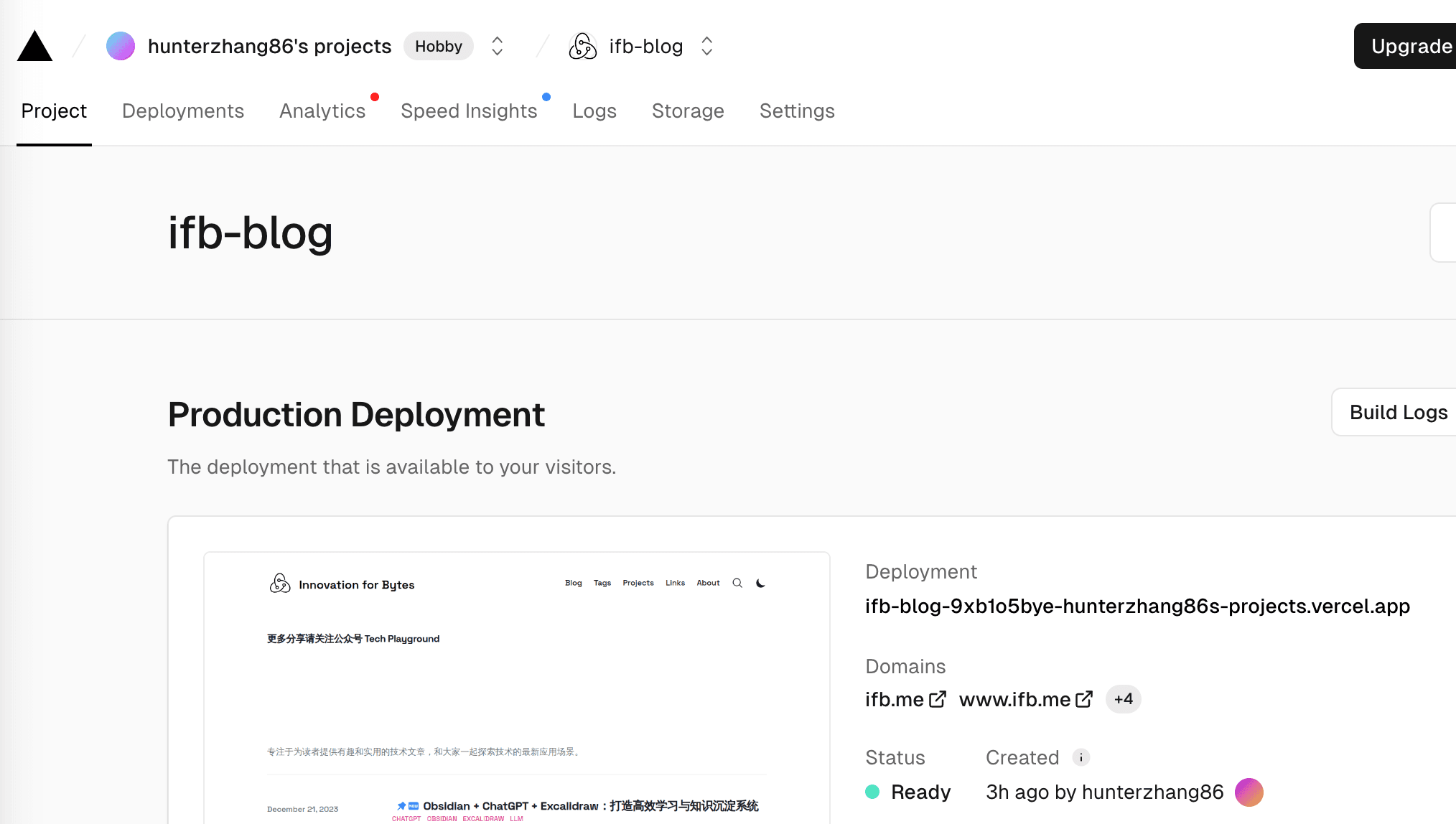This screenshot has width=1456, height=824.
Task: Switch to the Deployments tab
Action: (183, 111)
